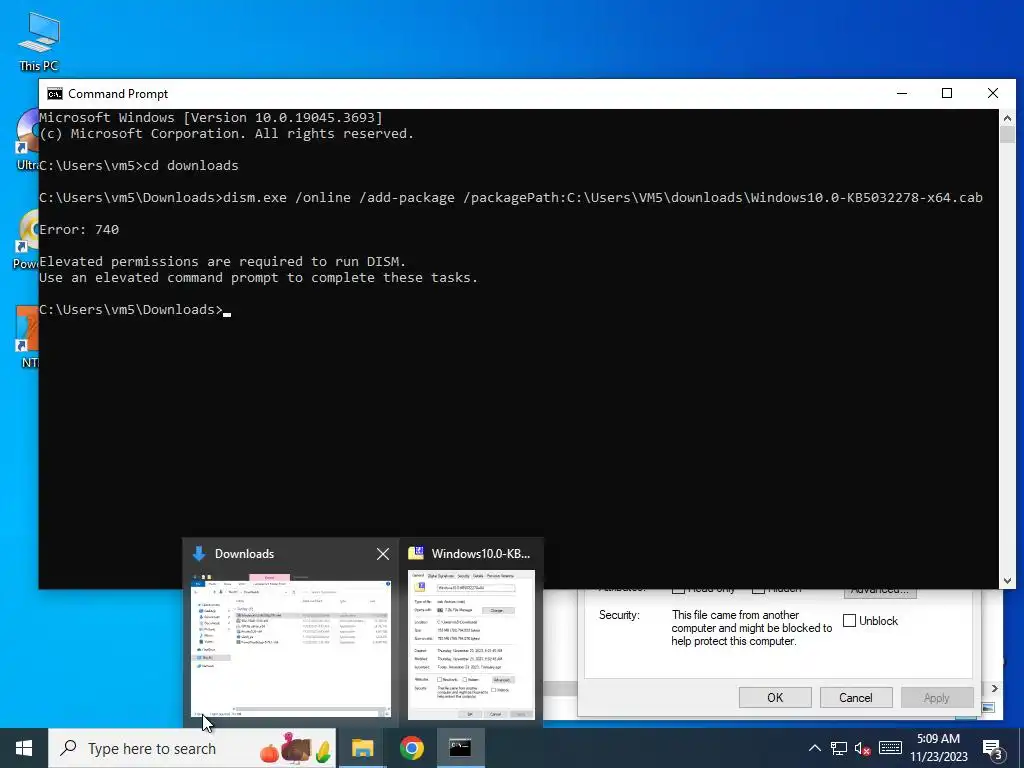Open the notification center icon

(992, 749)
